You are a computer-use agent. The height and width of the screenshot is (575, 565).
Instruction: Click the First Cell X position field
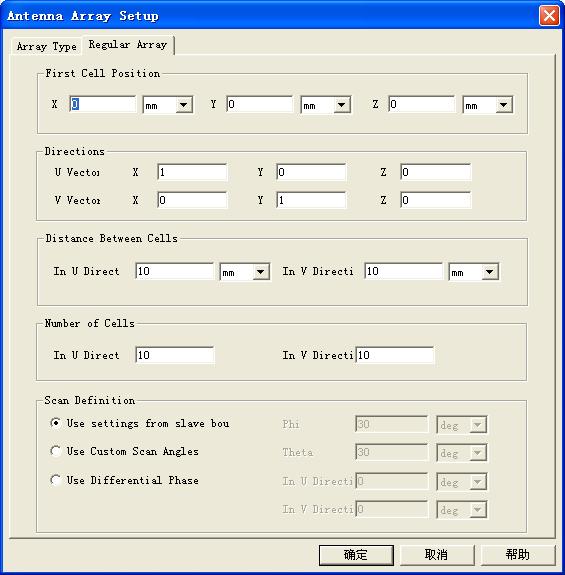(x=103, y=104)
